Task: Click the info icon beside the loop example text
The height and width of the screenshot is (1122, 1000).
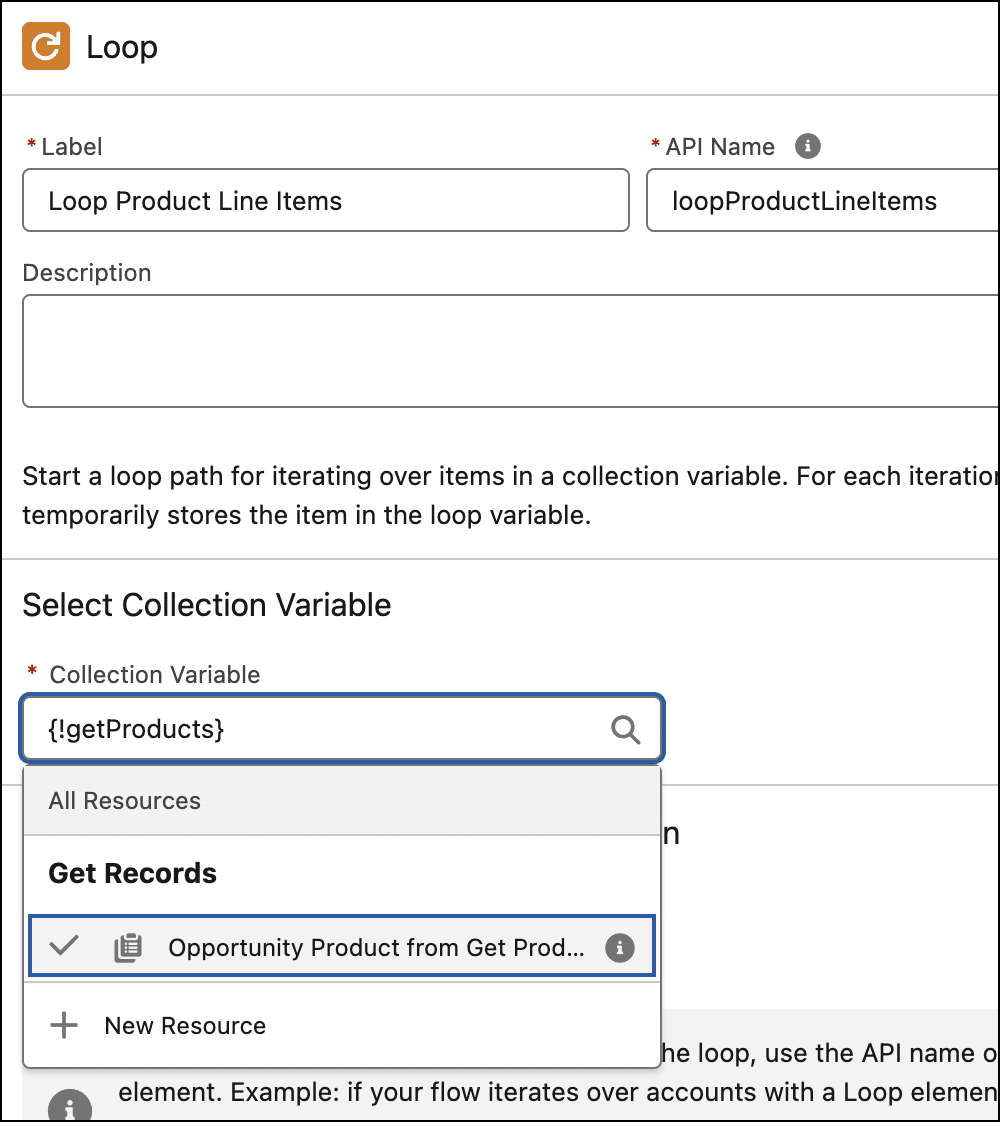Action: 70,1106
